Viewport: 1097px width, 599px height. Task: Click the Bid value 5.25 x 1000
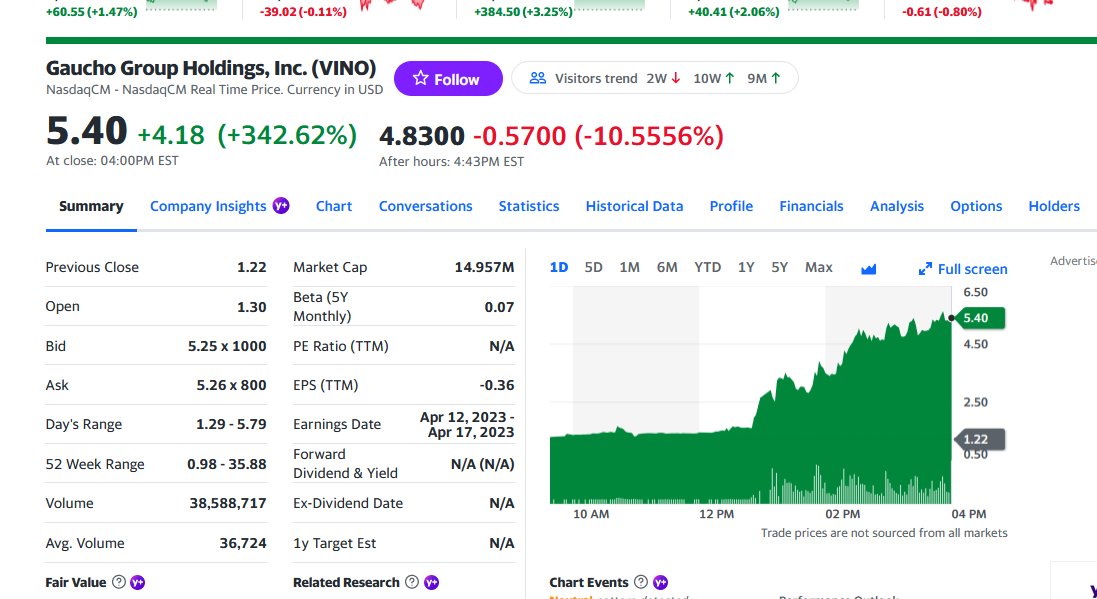point(227,346)
